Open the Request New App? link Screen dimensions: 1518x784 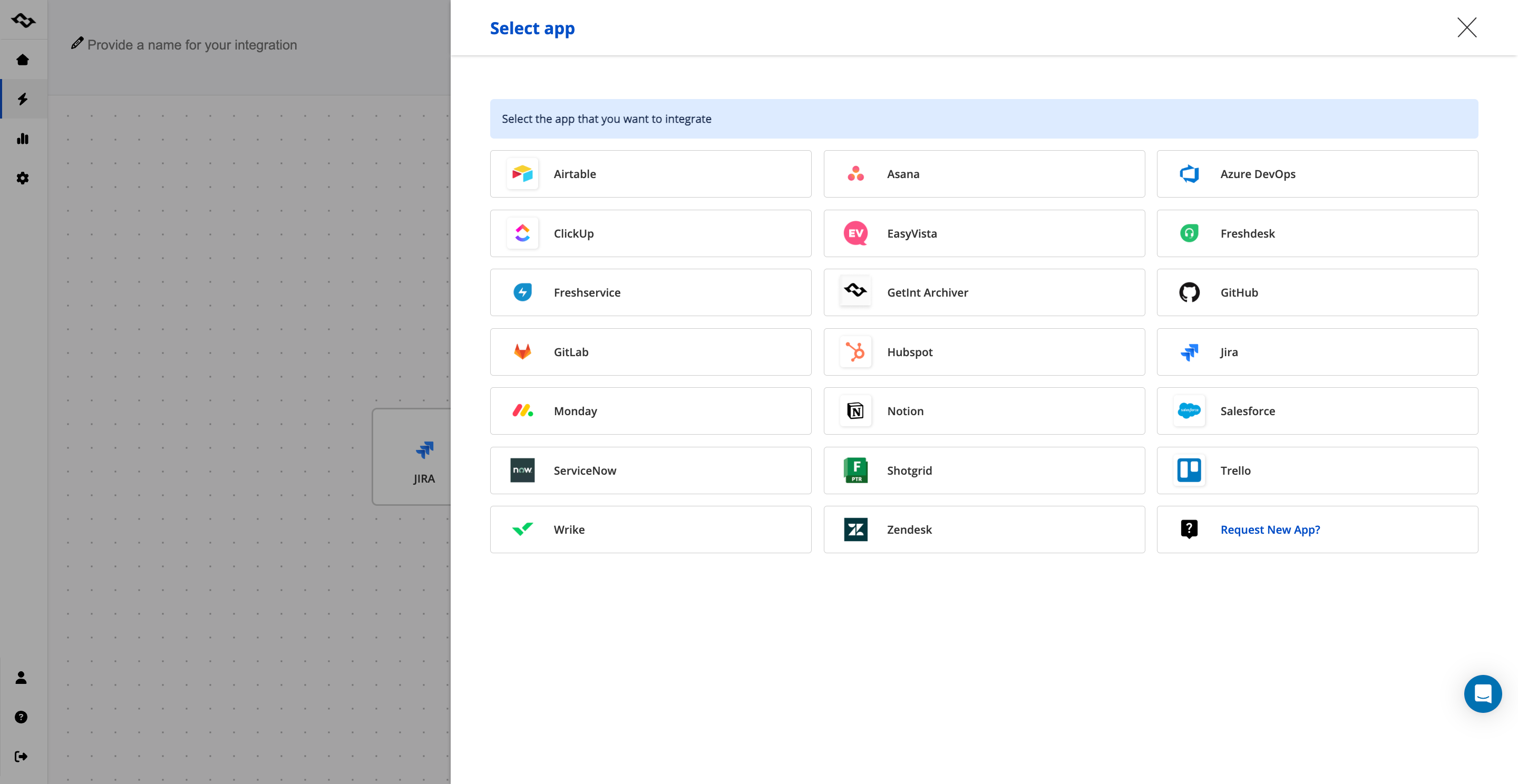(x=1270, y=529)
